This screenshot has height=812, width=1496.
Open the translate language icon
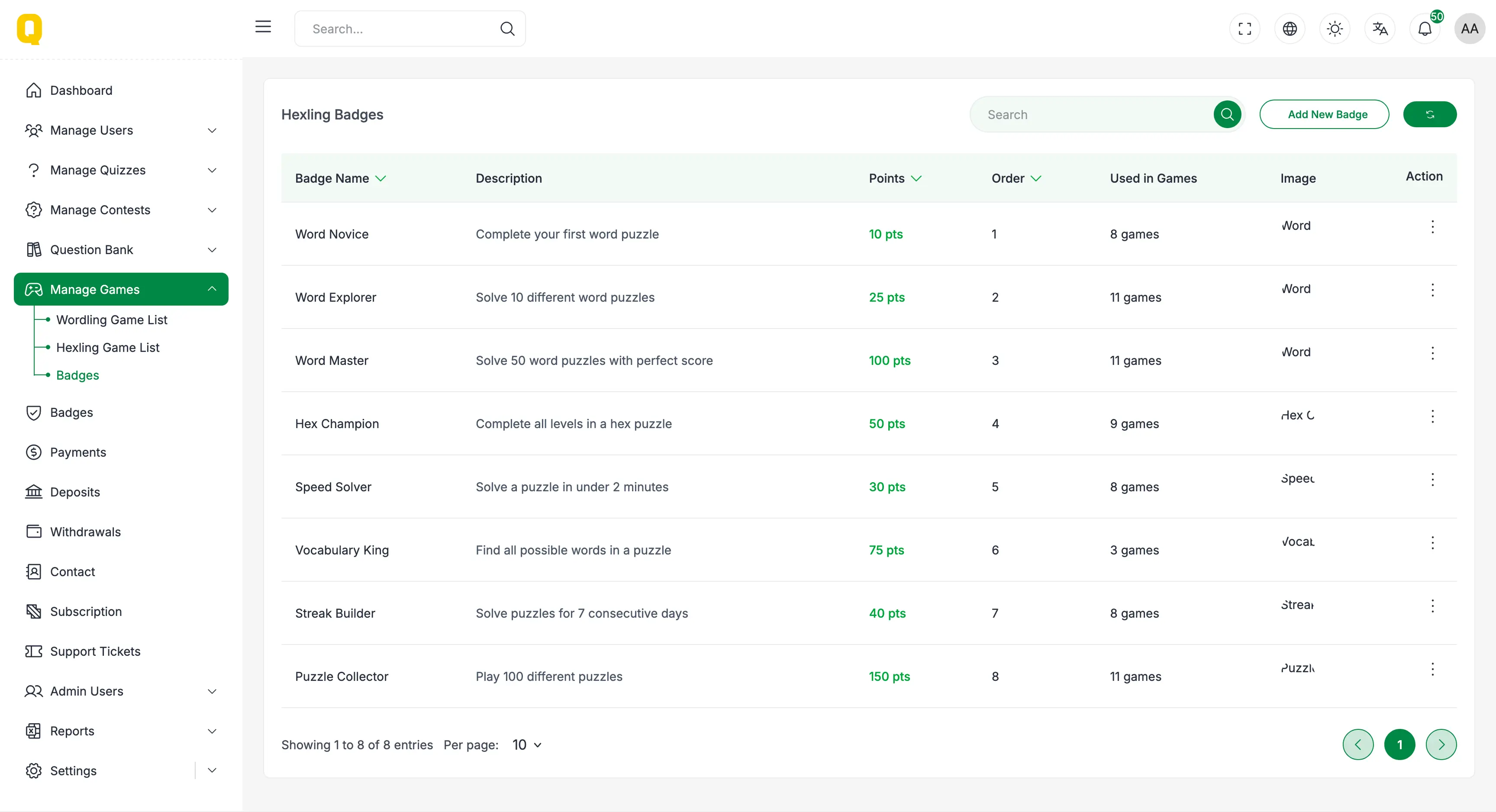pyautogui.click(x=1379, y=29)
